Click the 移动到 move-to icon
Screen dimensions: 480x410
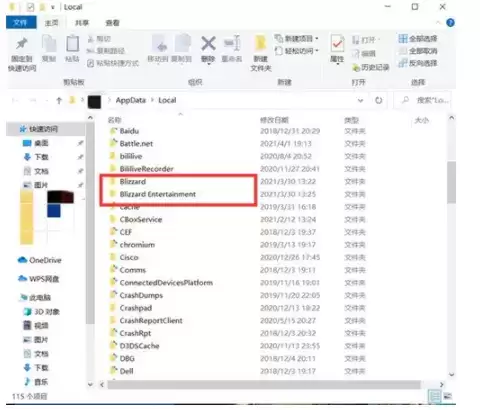click(x=160, y=44)
